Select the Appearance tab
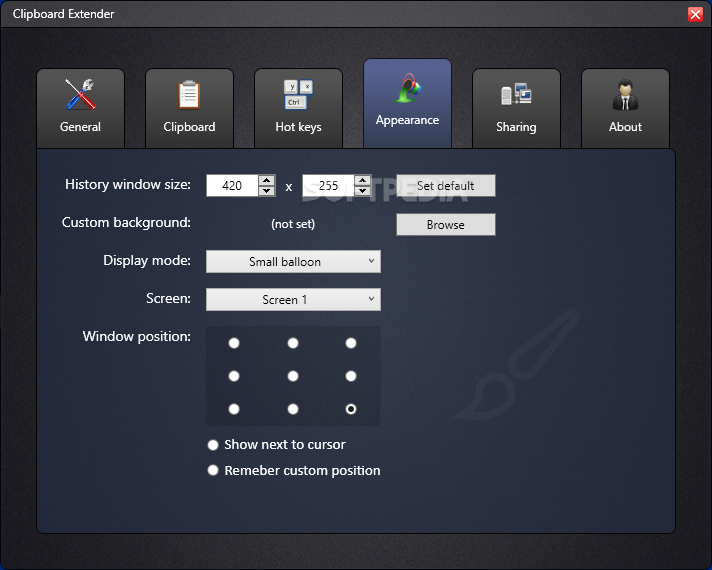Viewport: 712px width, 570px height. (x=407, y=103)
